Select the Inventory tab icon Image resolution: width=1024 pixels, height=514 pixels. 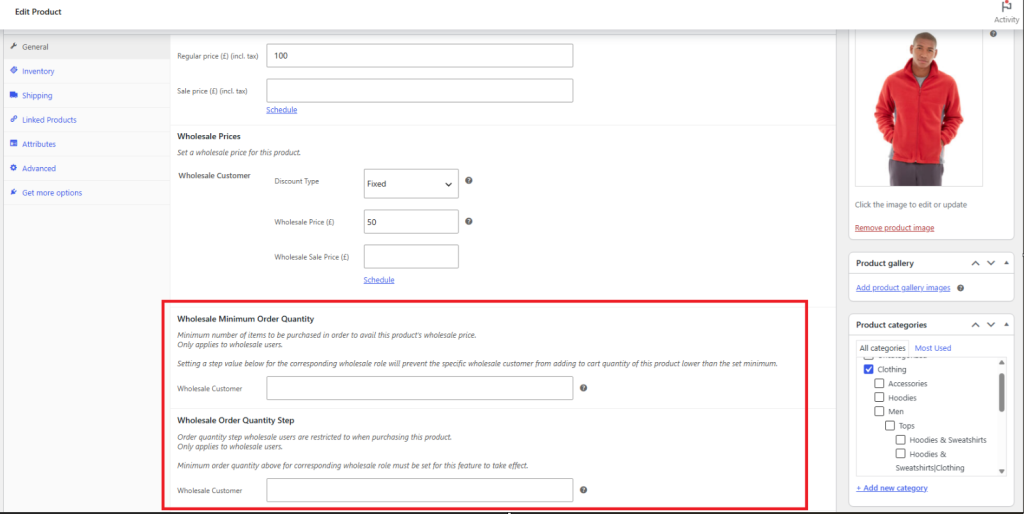tap(14, 71)
